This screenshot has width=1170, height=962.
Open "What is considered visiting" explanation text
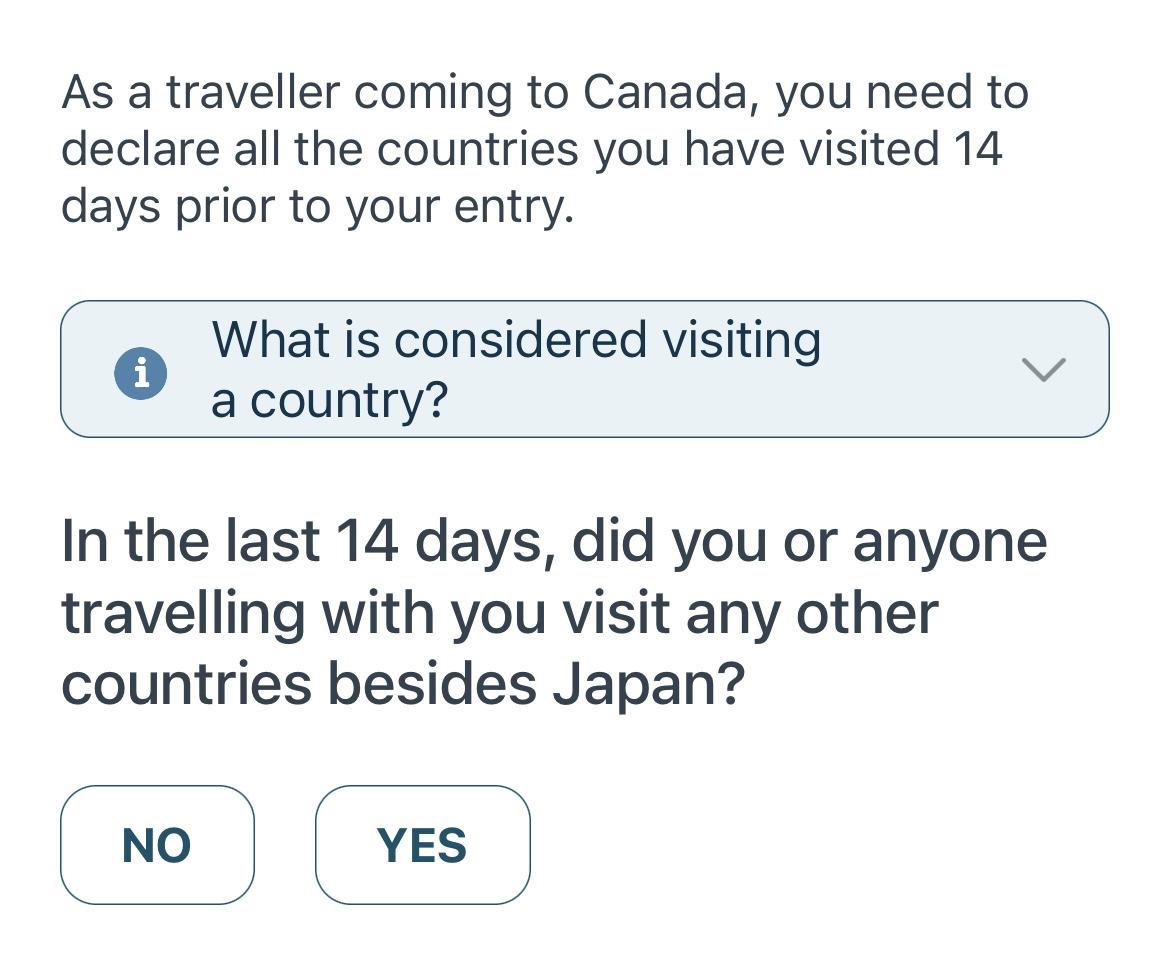[516, 340]
